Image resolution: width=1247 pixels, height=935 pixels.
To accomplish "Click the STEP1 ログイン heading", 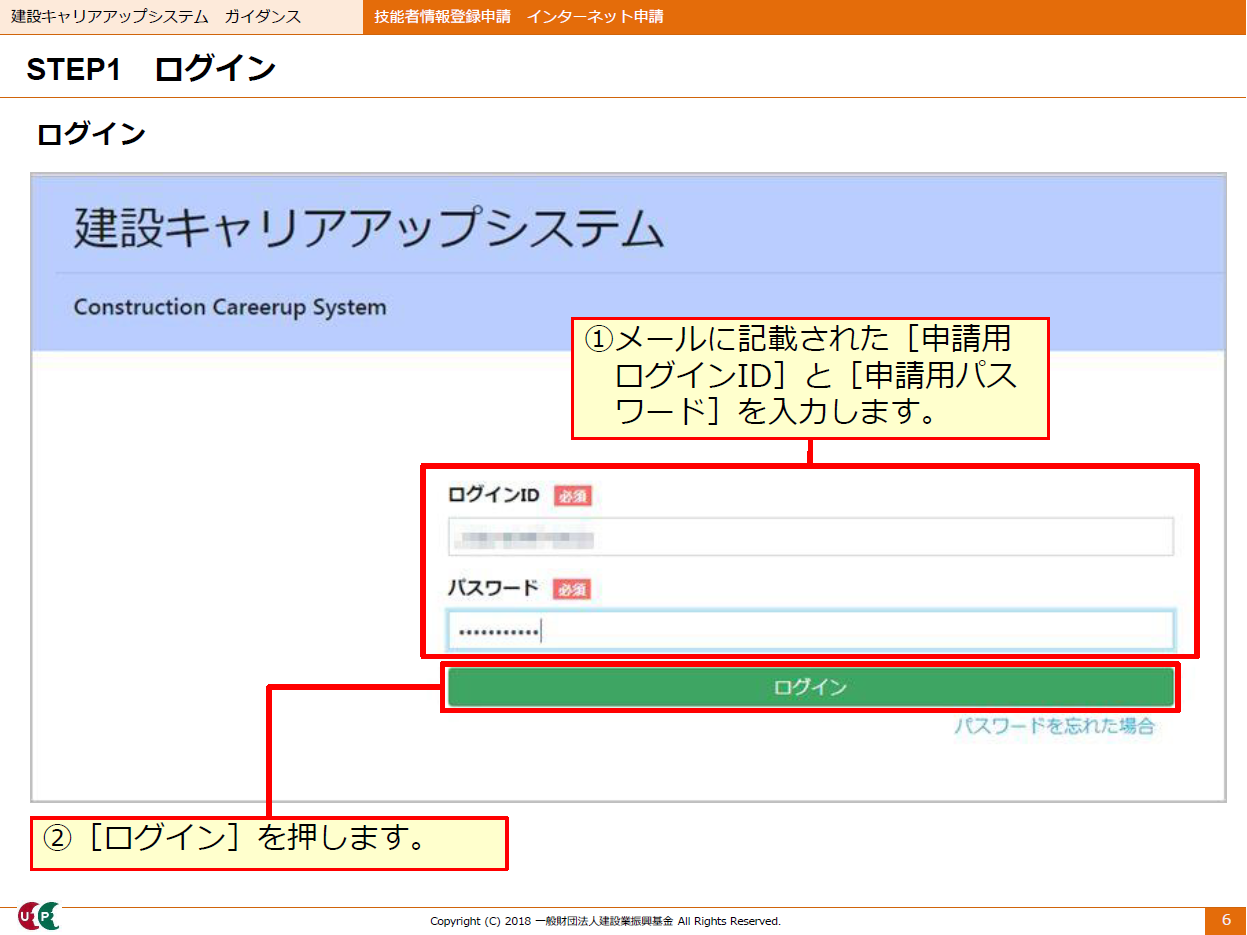I will 151,68.
